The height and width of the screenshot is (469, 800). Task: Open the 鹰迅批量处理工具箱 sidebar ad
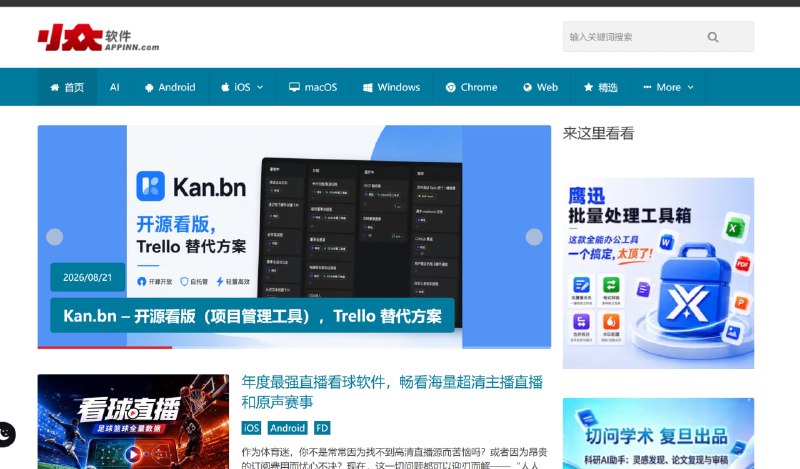pyautogui.click(x=658, y=273)
